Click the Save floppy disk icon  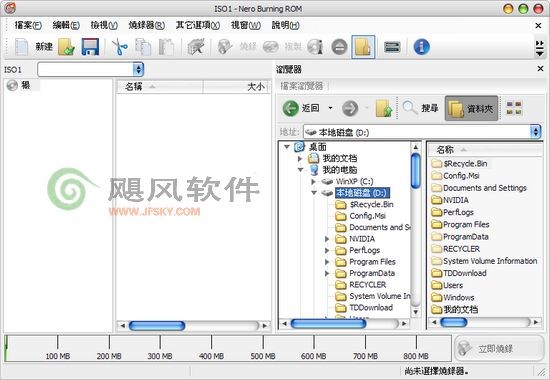[x=90, y=47]
